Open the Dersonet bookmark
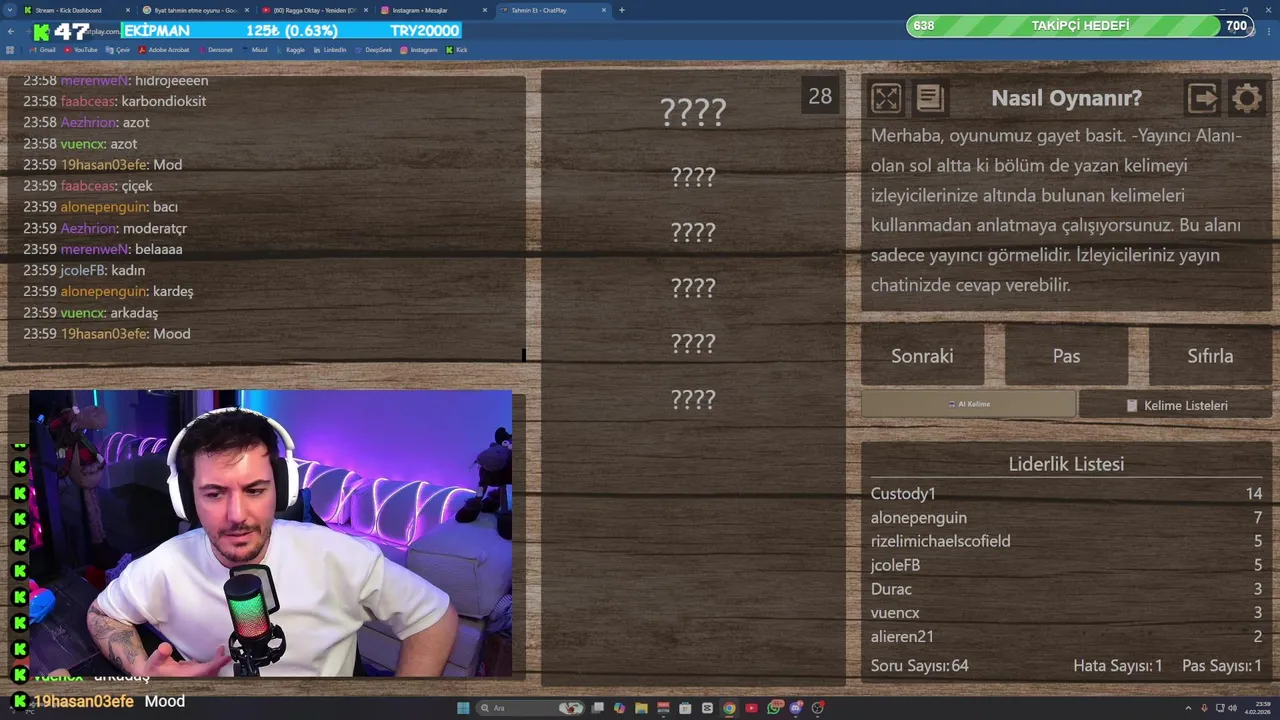This screenshot has height=720, width=1280. coord(215,50)
